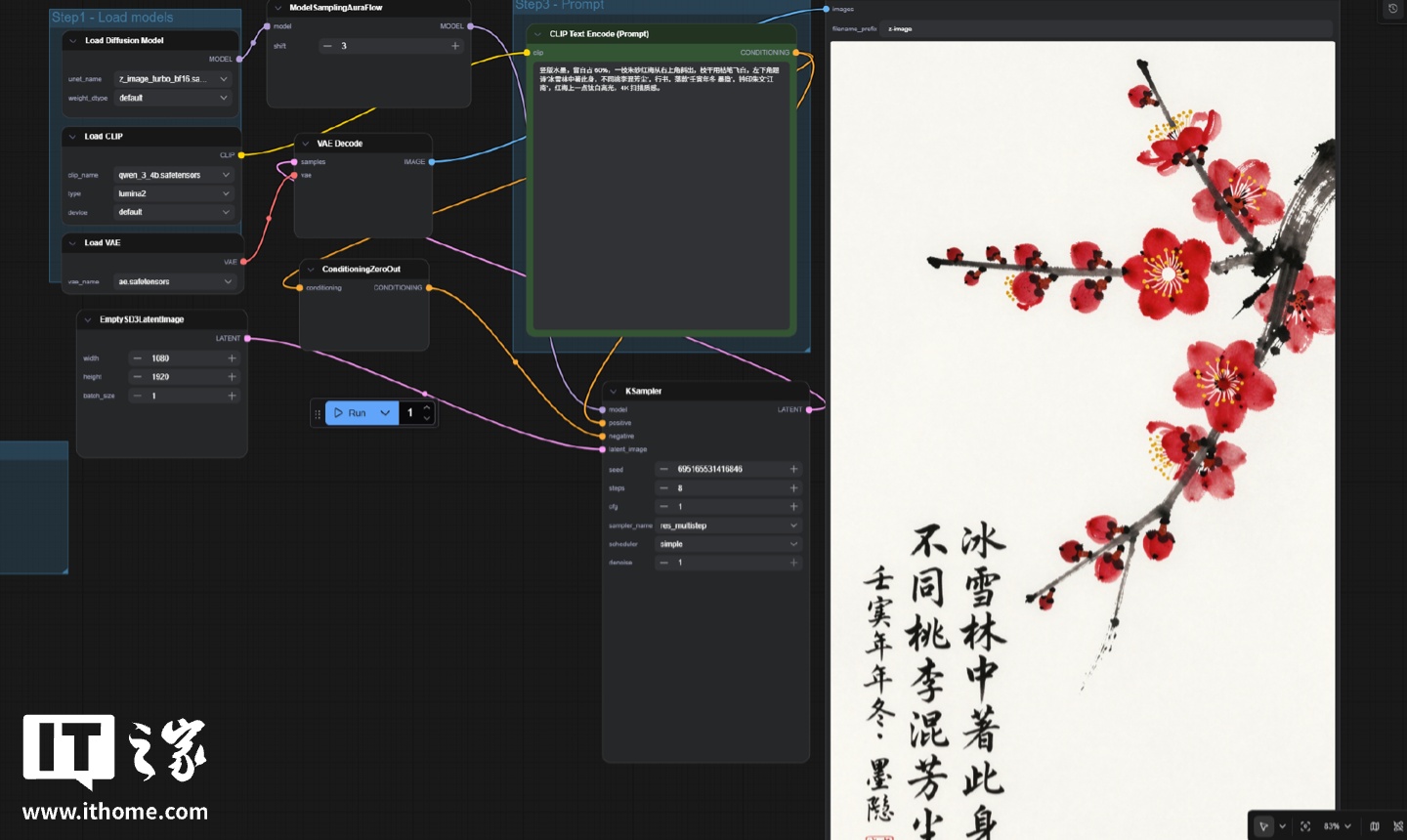Collapse the KSampler node
The height and width of the screenshot is (840, 1407).
(x=614, y=392)
